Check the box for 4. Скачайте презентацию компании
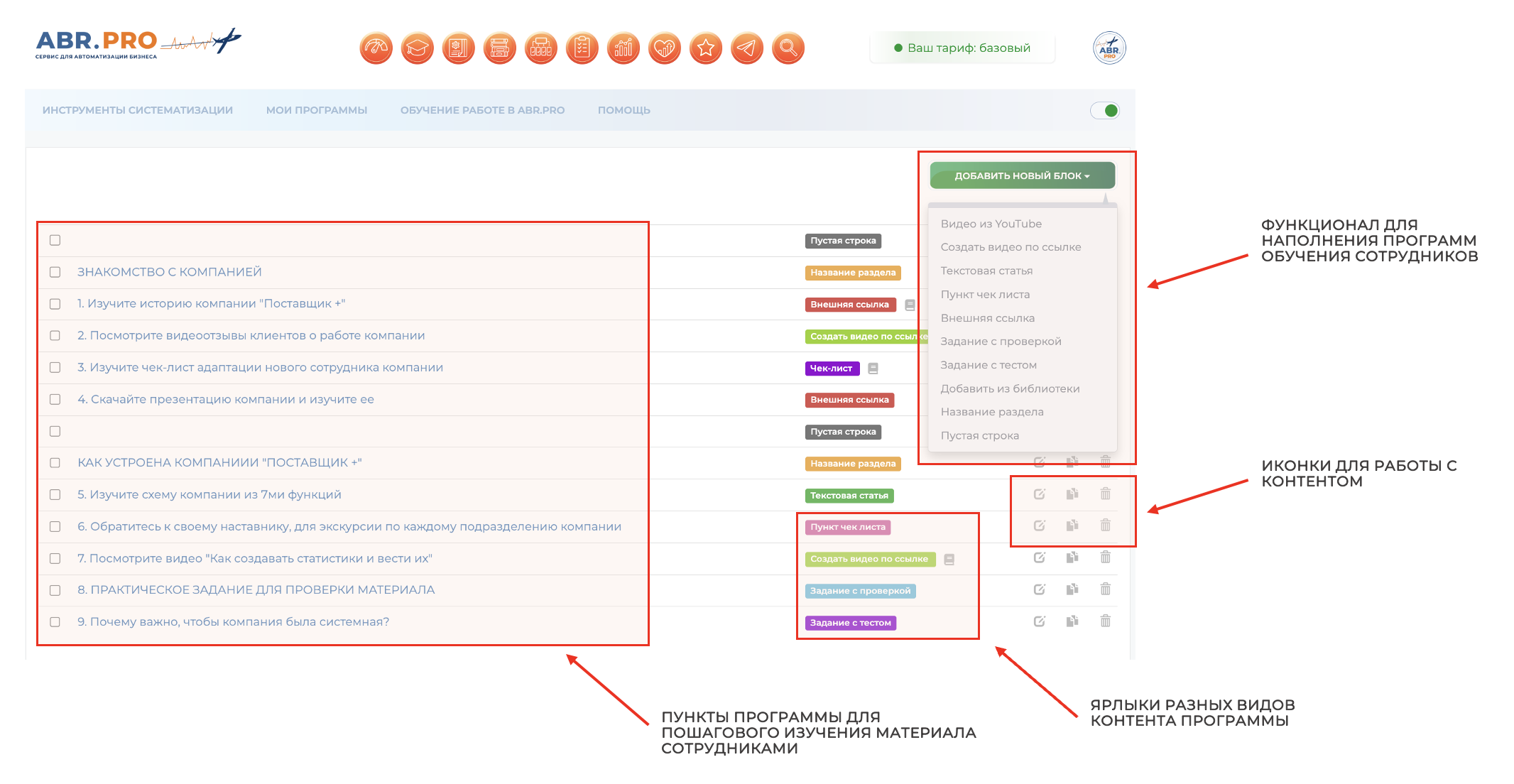The width and height of the screenshot is (1514, 784). [55, 399]
